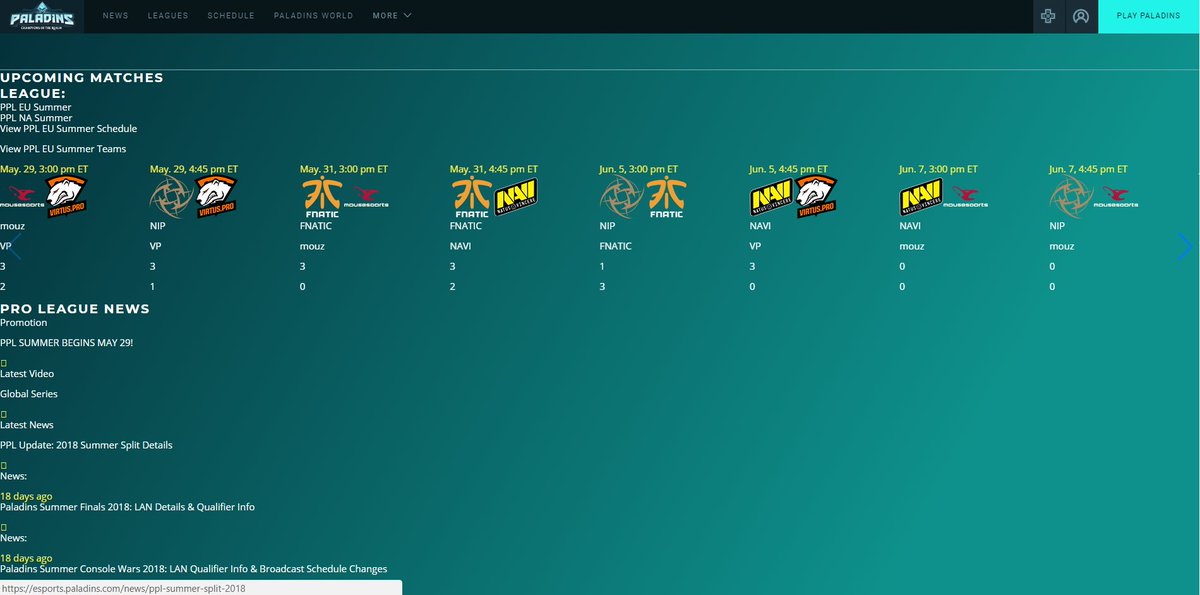Click the May. 29, 3:00 pm ET match time
The image size is (1200, 595).
pos(44,169)
